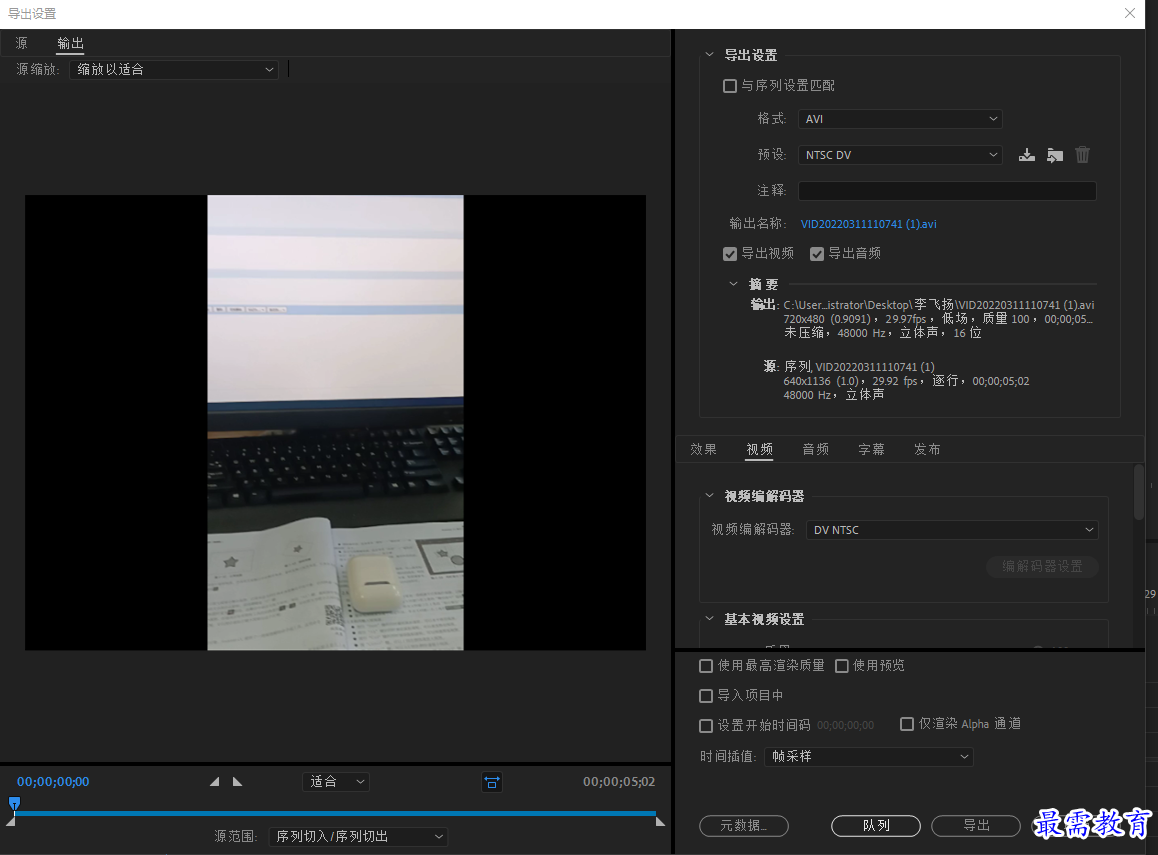
Task: Open the source range dropdown
Action: pos(358,837)
